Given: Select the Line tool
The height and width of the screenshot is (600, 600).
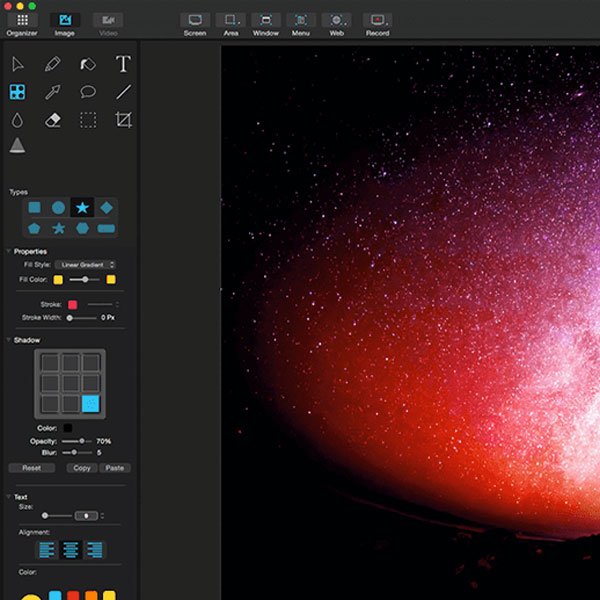Looking at the screenshot, I should click(x=123, y=92).
